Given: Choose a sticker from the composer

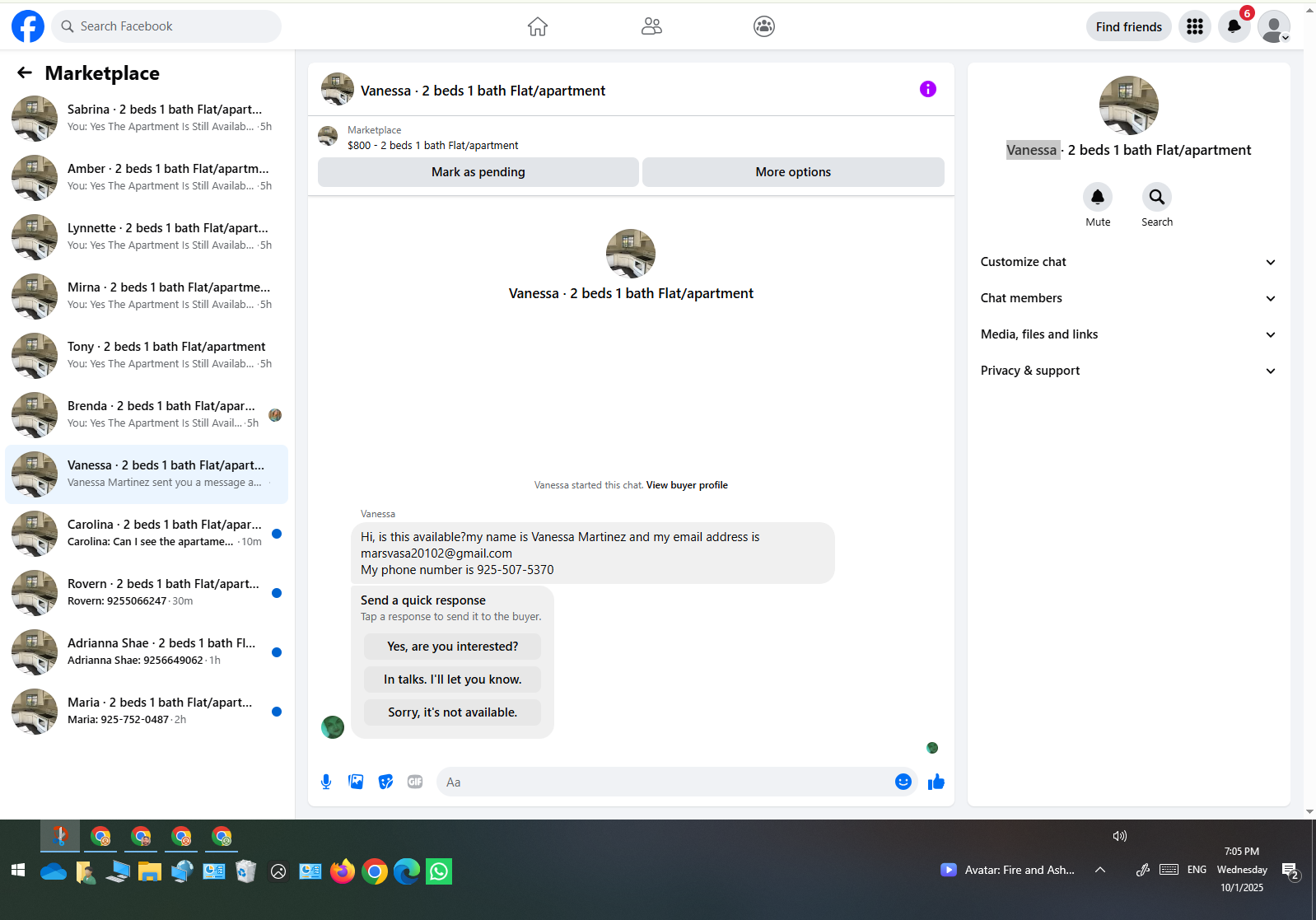Looking at the screenshot, I should pos(385,782).
